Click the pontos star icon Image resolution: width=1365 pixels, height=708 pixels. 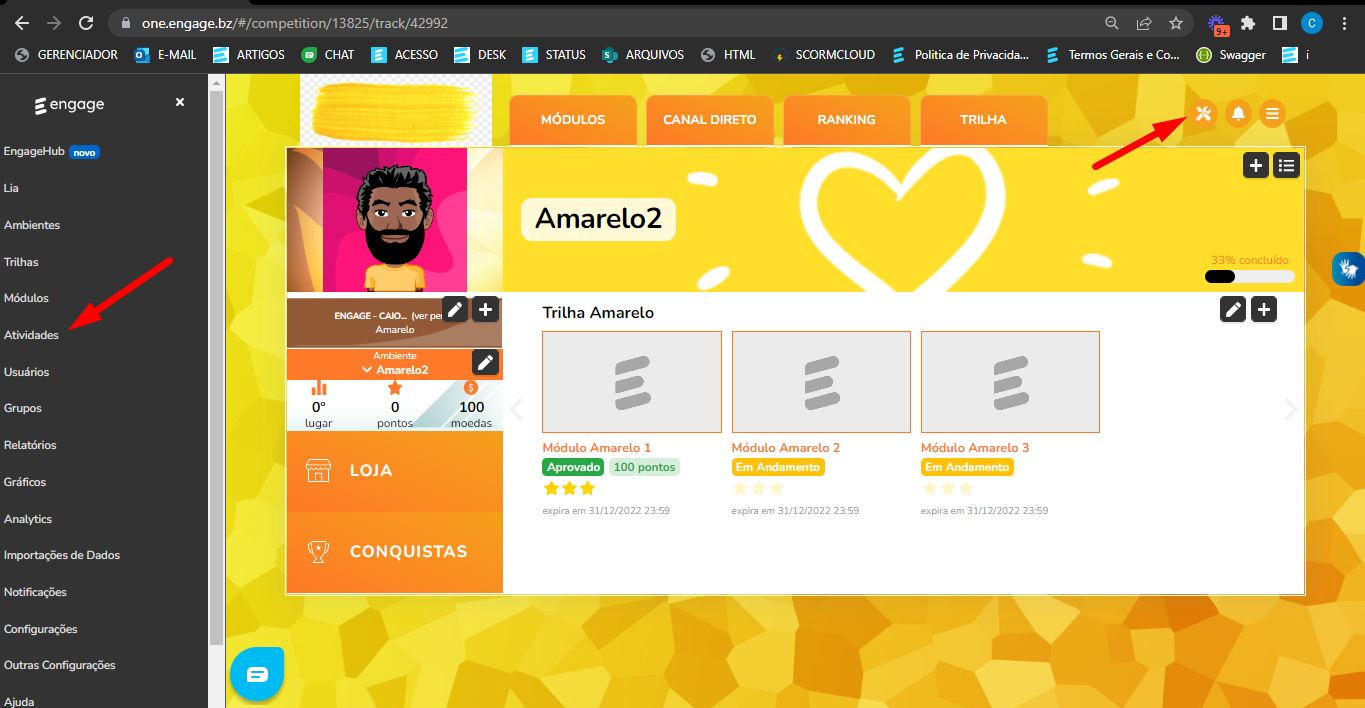(395, 388)
